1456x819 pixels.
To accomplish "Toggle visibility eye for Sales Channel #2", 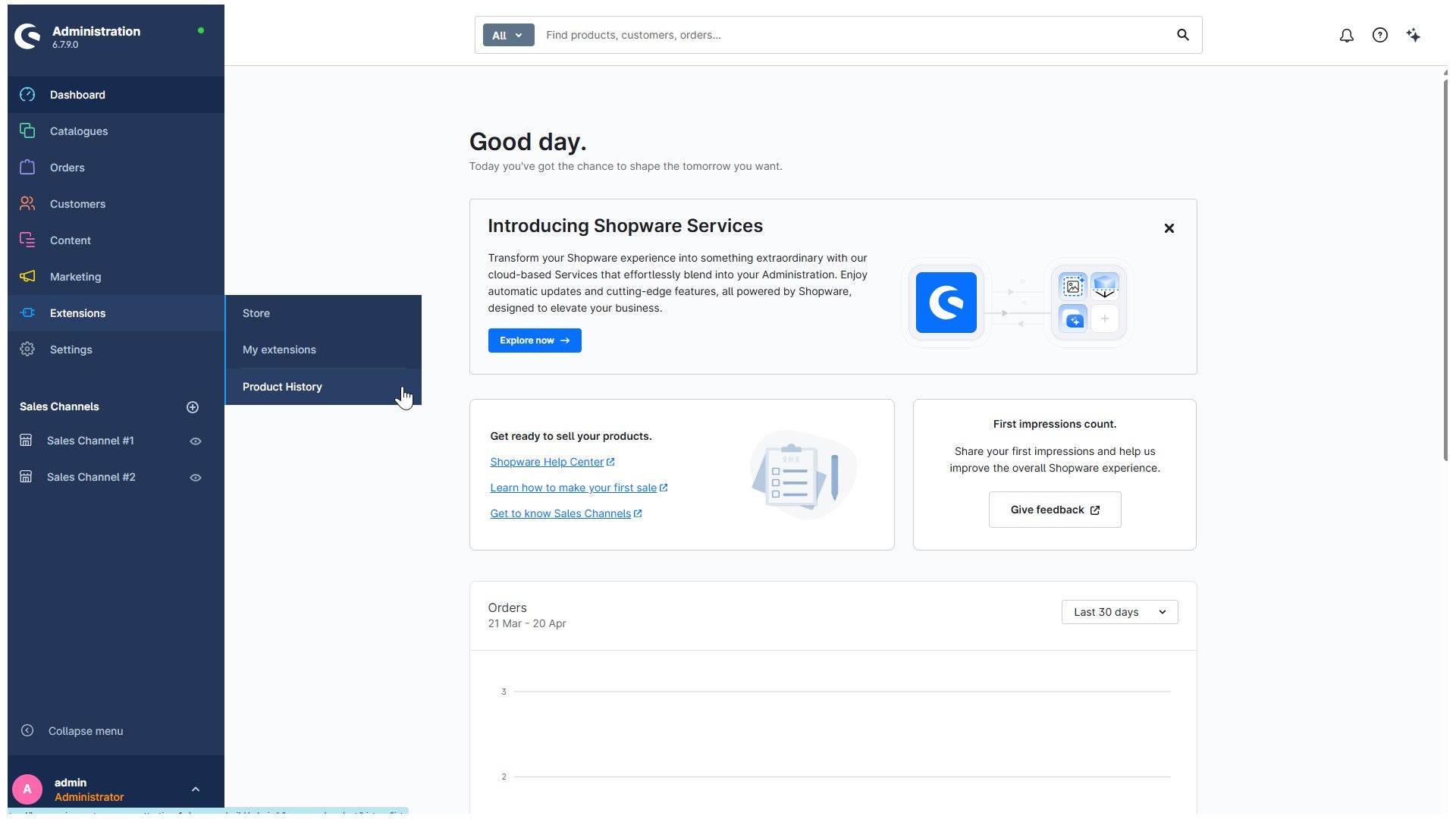I will (196, 478).
